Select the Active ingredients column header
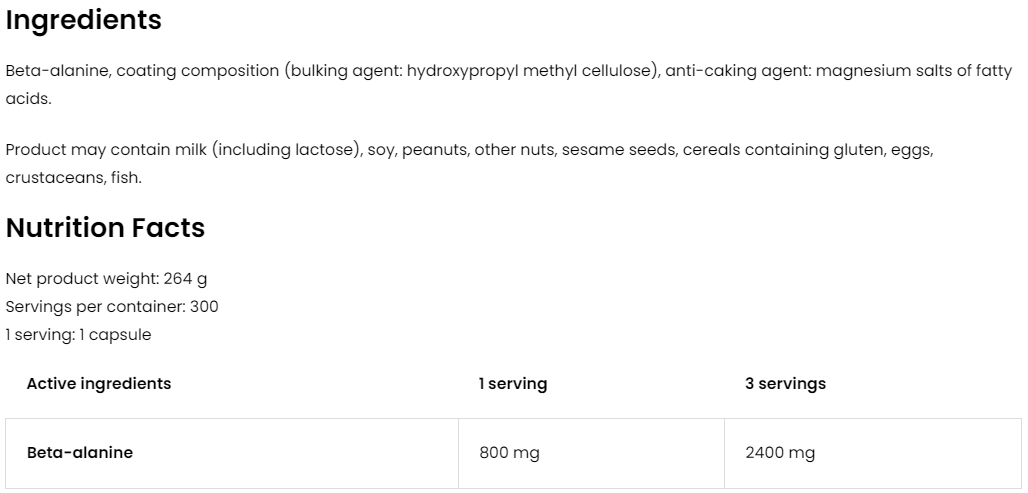 tap(99, 383)
